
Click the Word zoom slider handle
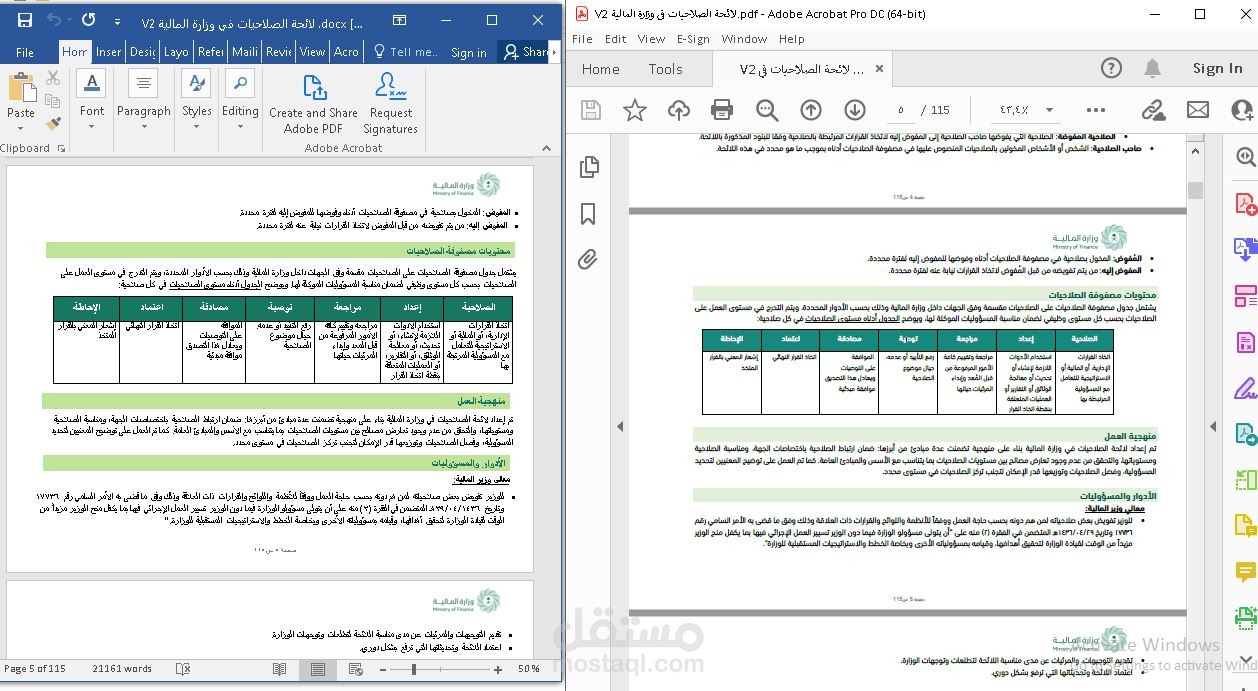(413, 669)
